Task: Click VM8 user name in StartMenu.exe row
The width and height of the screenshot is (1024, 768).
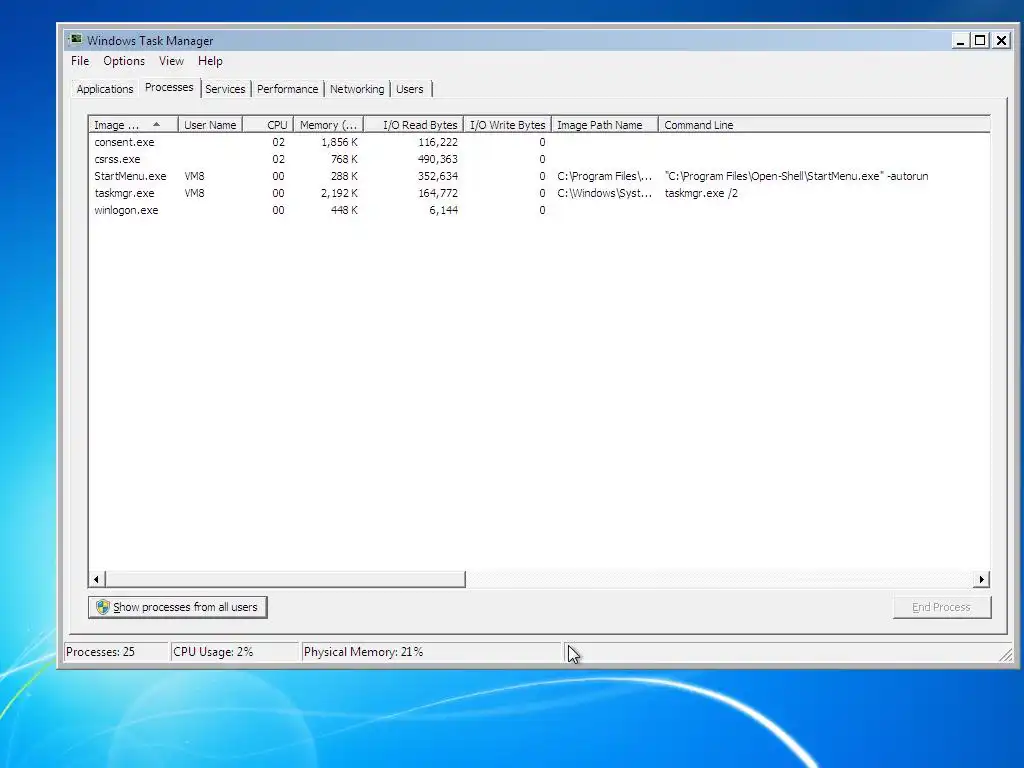Action: (x=195, y=176)
